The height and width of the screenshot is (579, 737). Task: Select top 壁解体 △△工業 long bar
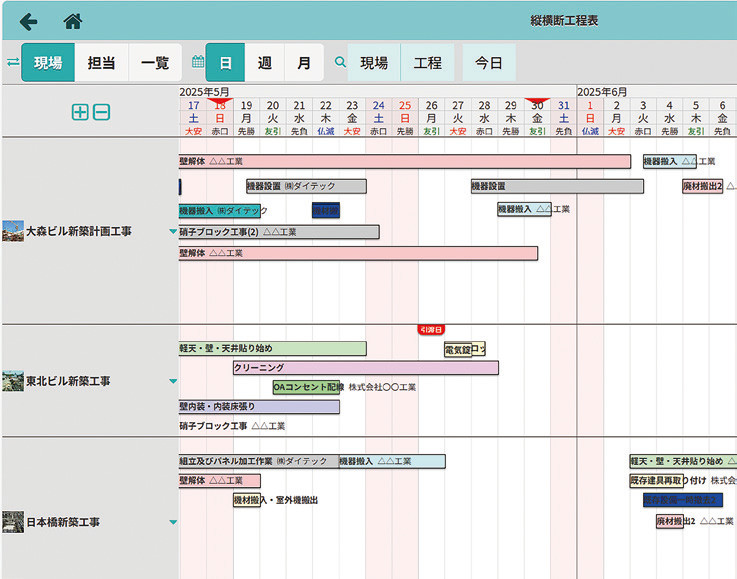(405, 161)
